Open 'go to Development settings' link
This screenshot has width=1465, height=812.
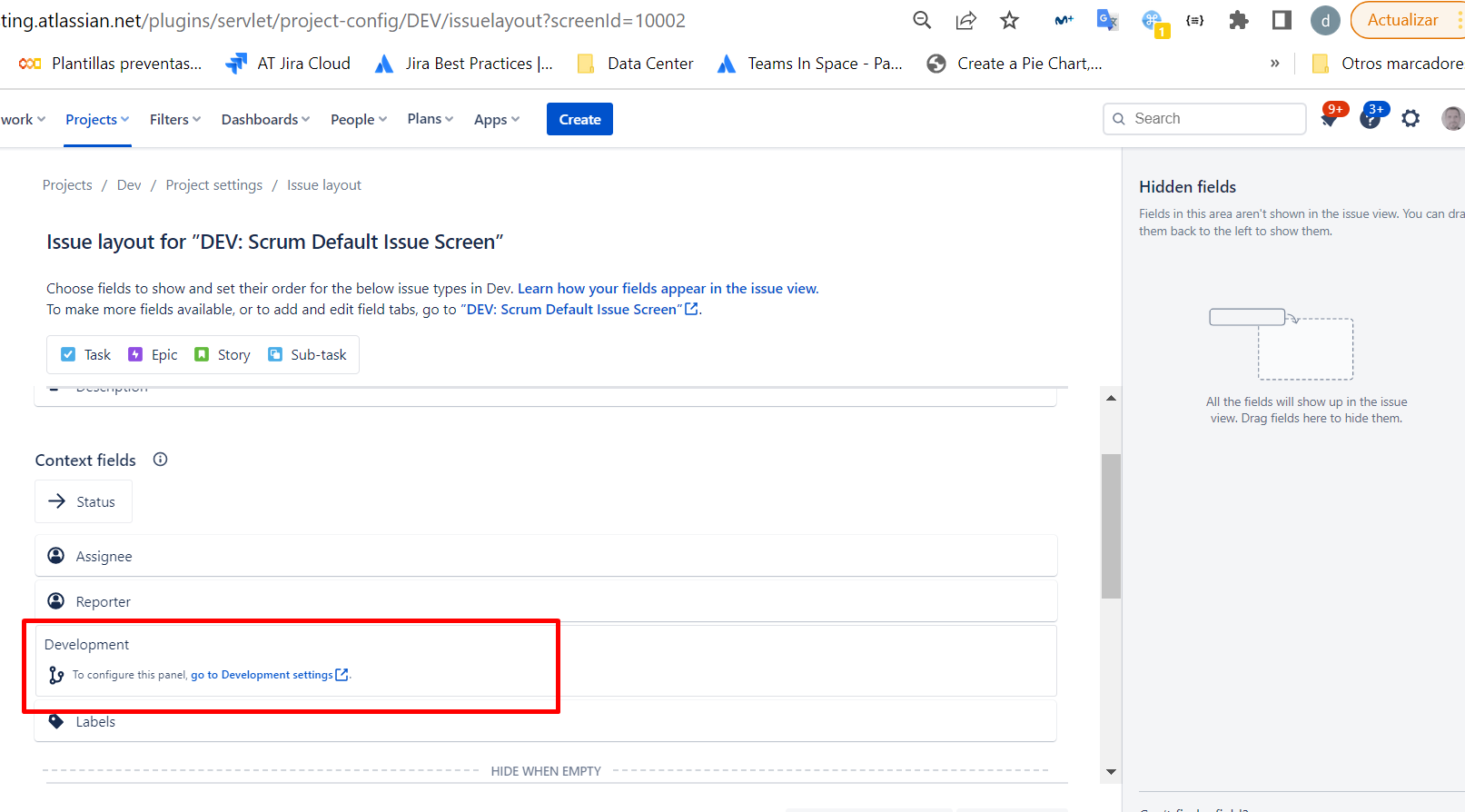click(270, 675)
